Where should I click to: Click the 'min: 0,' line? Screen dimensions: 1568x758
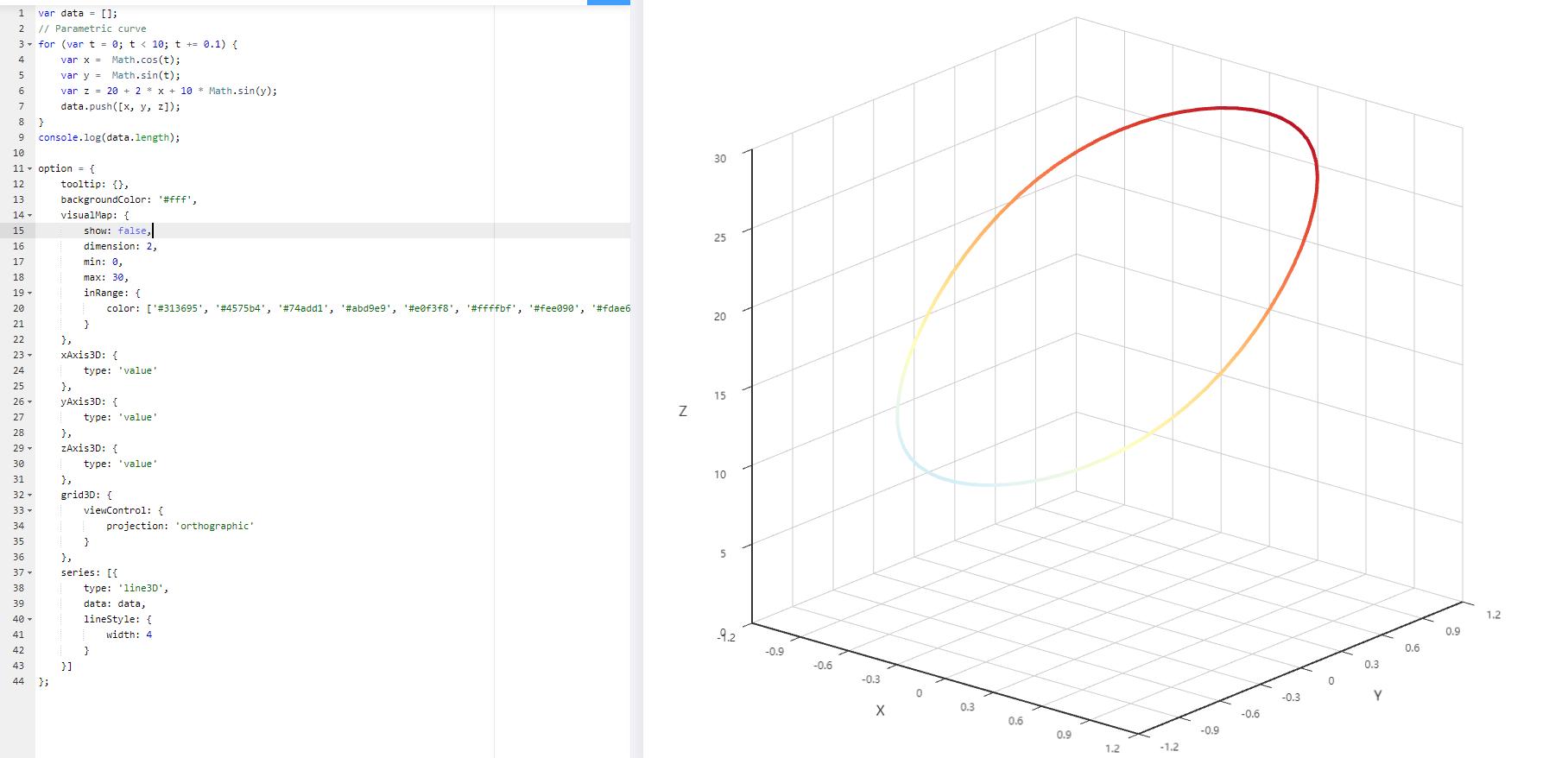click(103, 262)
